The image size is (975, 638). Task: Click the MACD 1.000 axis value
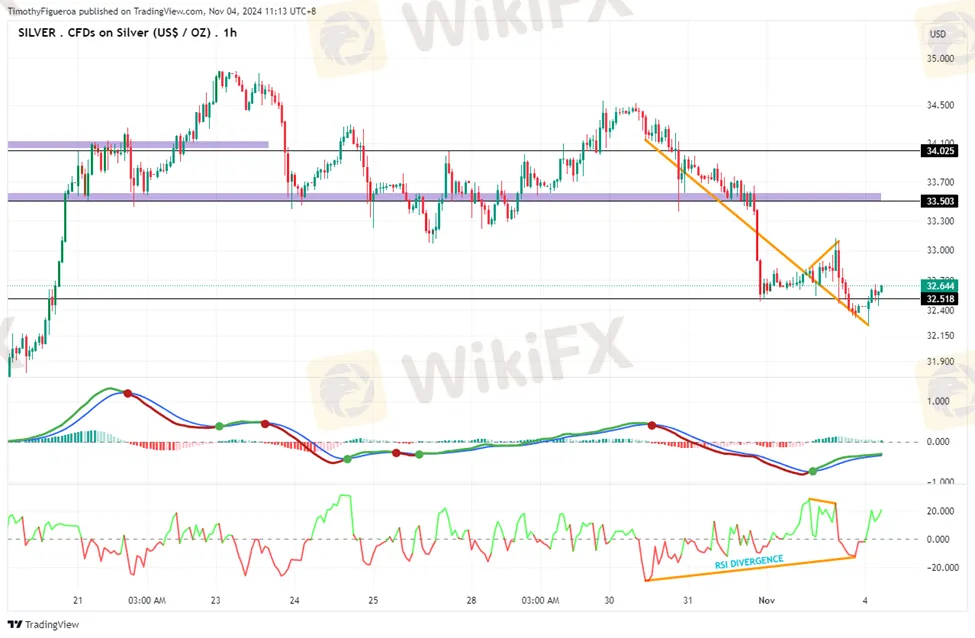[938, 401]
